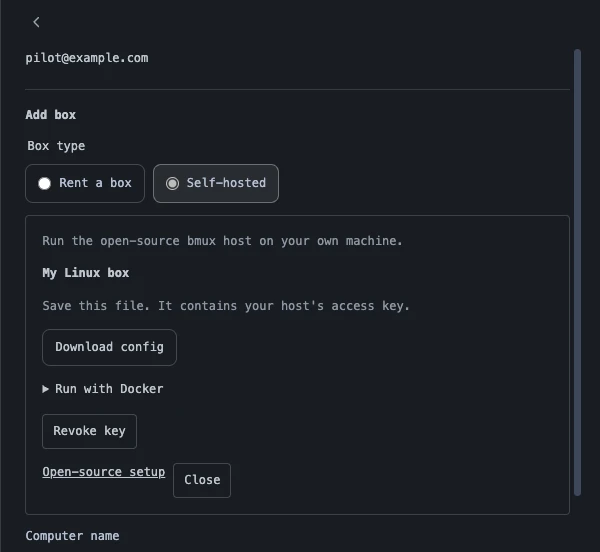This screenshot has width=600, height=552.
Task: Click the 'Save this file' access key notice
Action: click(x=226, y=306)
